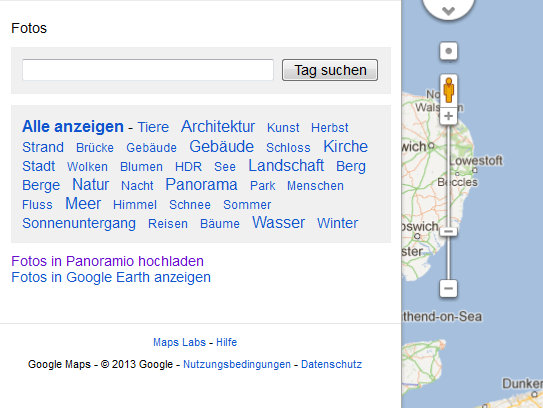Click the Tag suchen button

330,70
